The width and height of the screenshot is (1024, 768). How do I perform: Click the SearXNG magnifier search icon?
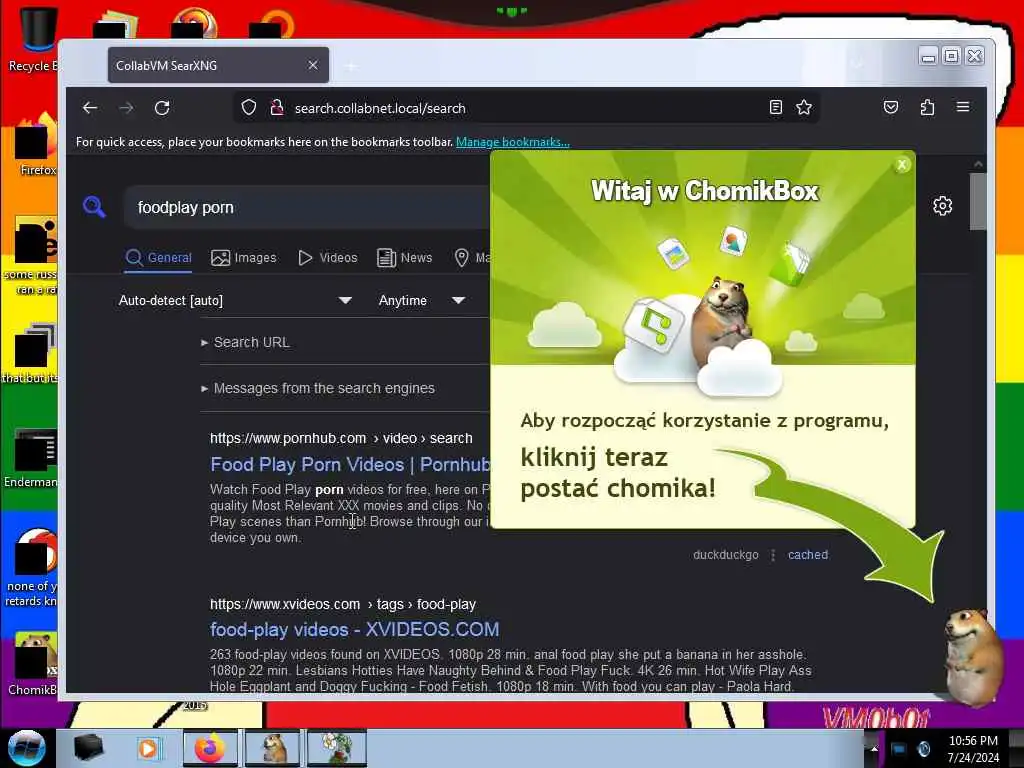95,207
